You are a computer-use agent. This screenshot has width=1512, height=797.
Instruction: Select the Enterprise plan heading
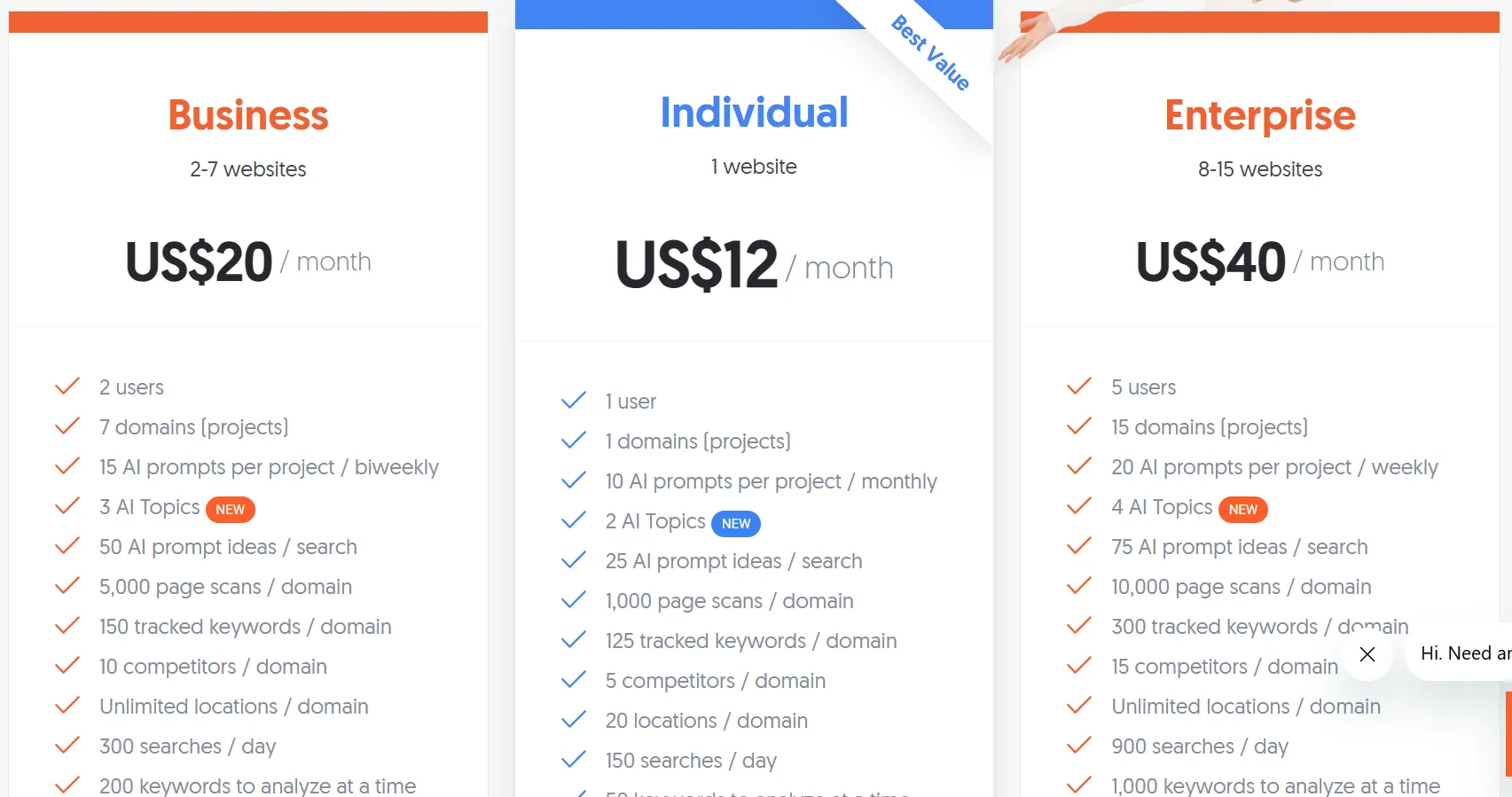pyautogui.click(x=1259, y=115)
